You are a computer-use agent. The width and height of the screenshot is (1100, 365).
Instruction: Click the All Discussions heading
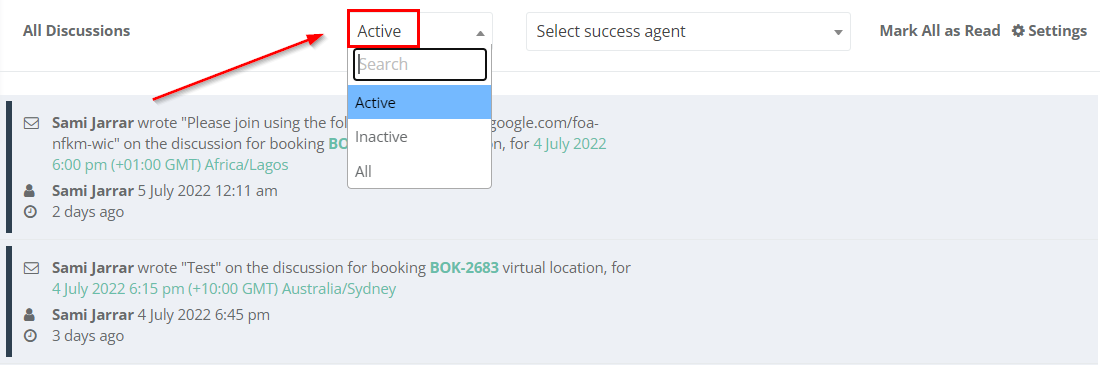(76, 31)
